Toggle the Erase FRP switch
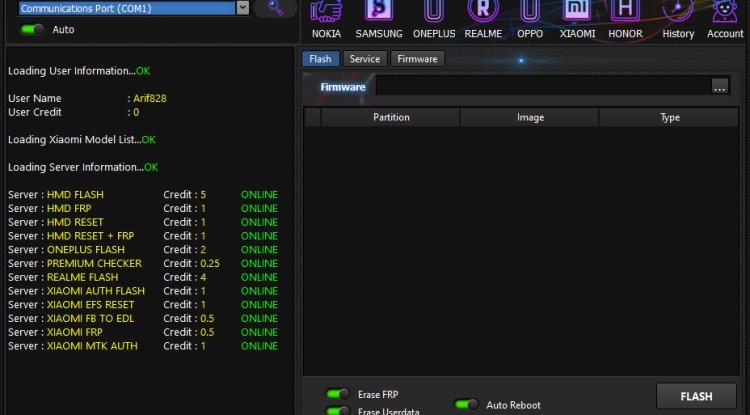 [338, 394]
